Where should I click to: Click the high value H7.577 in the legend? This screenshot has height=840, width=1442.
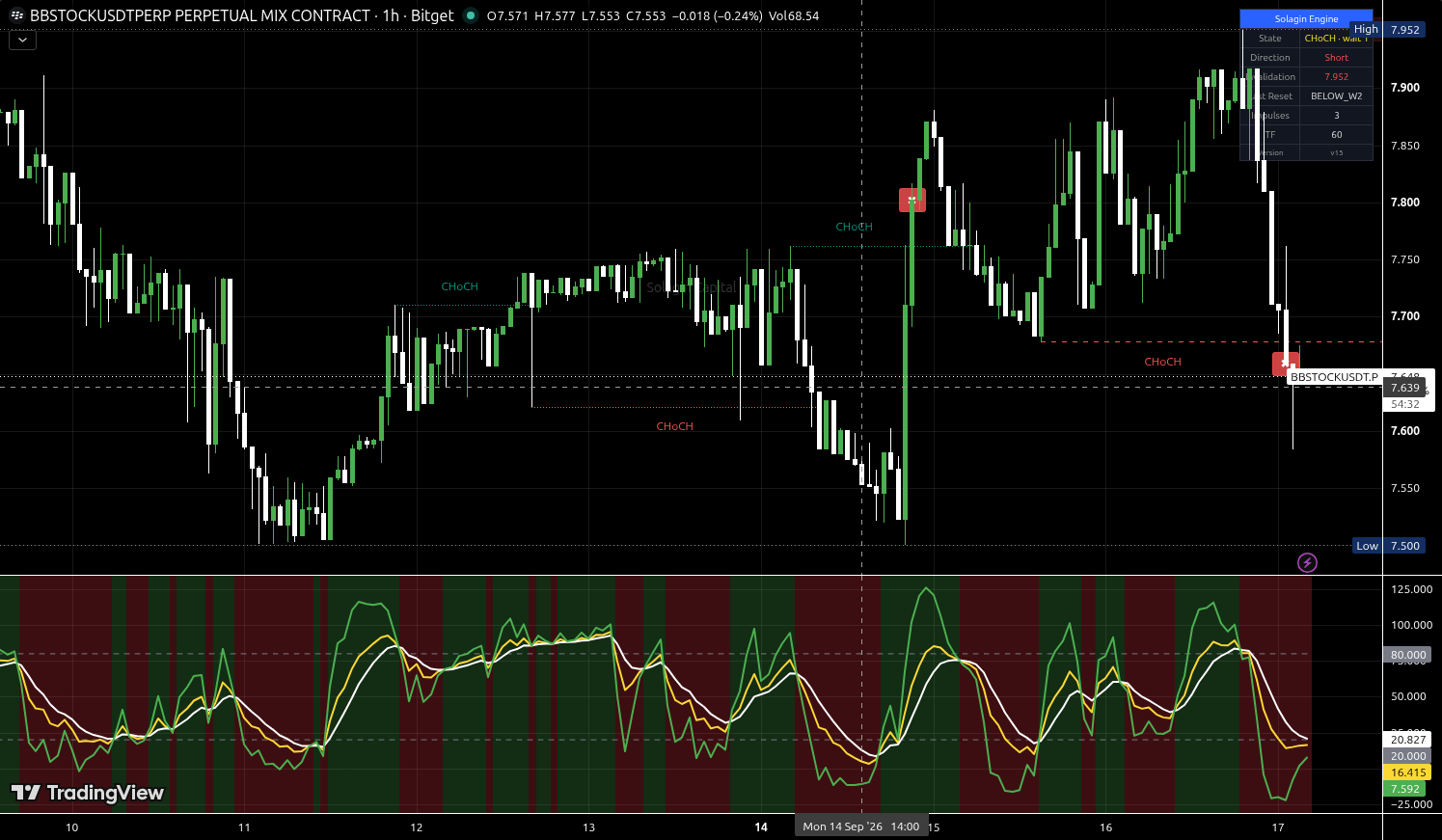point(555,15)
